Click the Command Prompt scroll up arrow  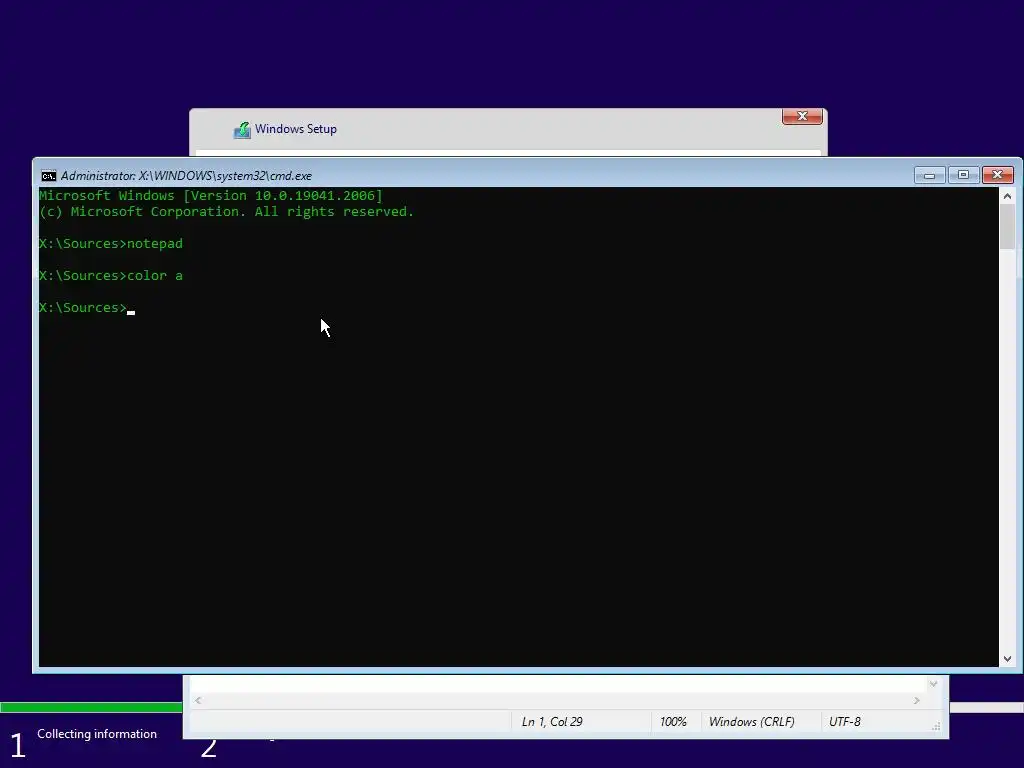[x=1007, y=196]
